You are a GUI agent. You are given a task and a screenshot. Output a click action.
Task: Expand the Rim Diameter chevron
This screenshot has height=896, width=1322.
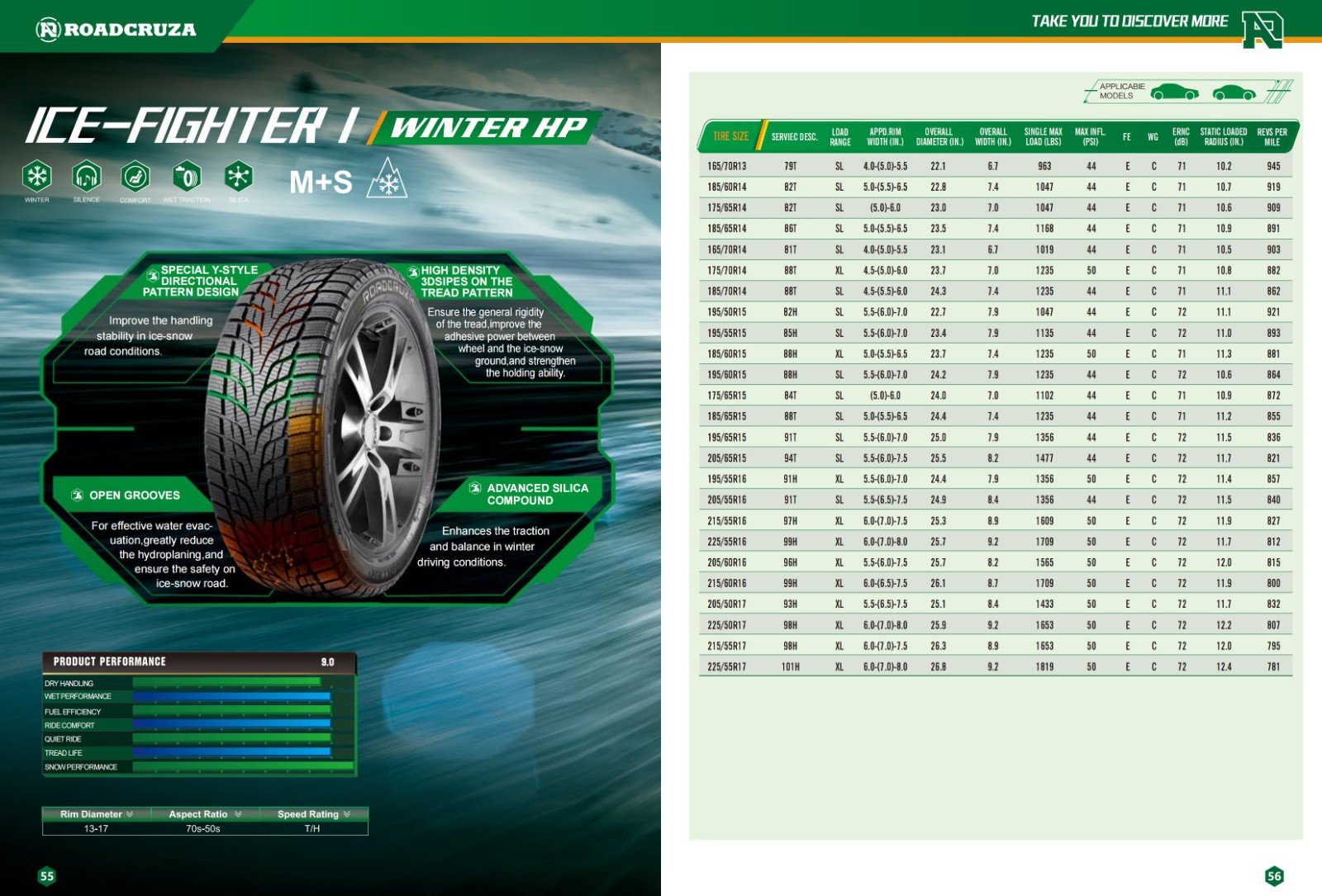click(x=130, y=814)
